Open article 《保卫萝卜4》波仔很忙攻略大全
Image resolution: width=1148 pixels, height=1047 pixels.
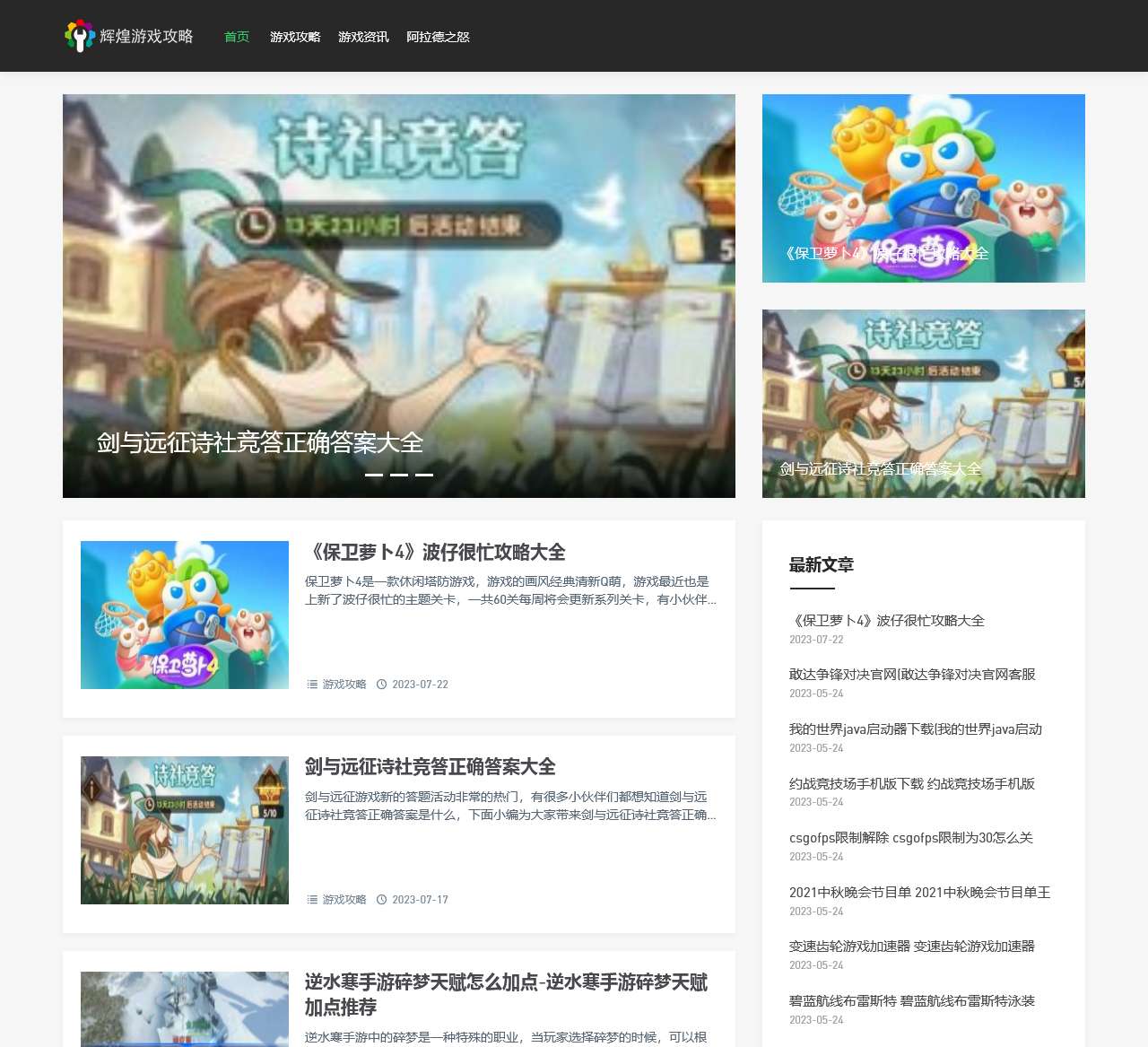coord(439,553)
